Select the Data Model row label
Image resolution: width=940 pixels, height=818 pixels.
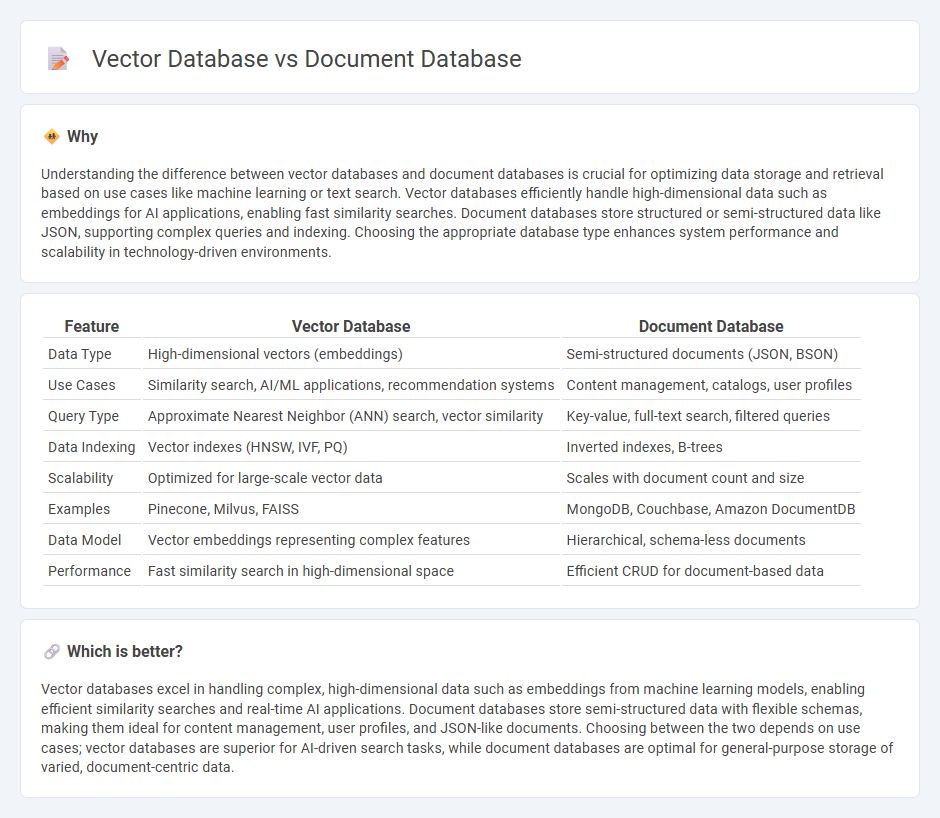(85, 540)
